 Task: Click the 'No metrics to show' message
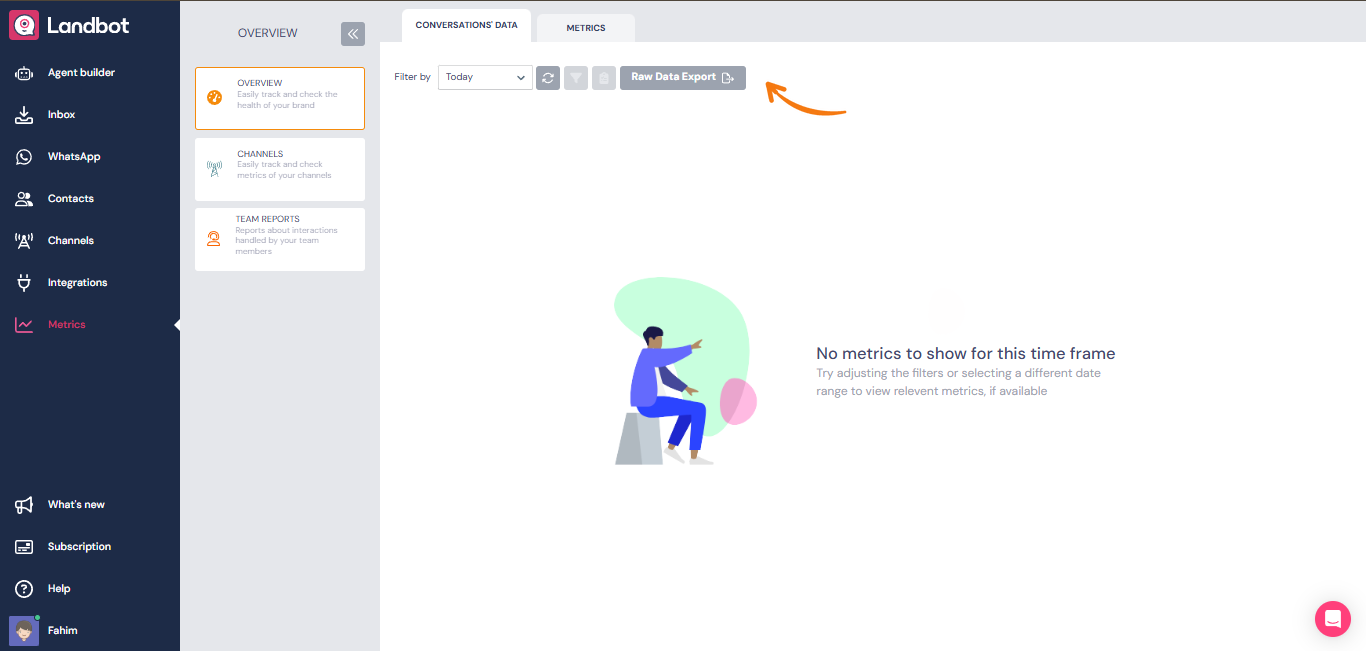point(966,353)
